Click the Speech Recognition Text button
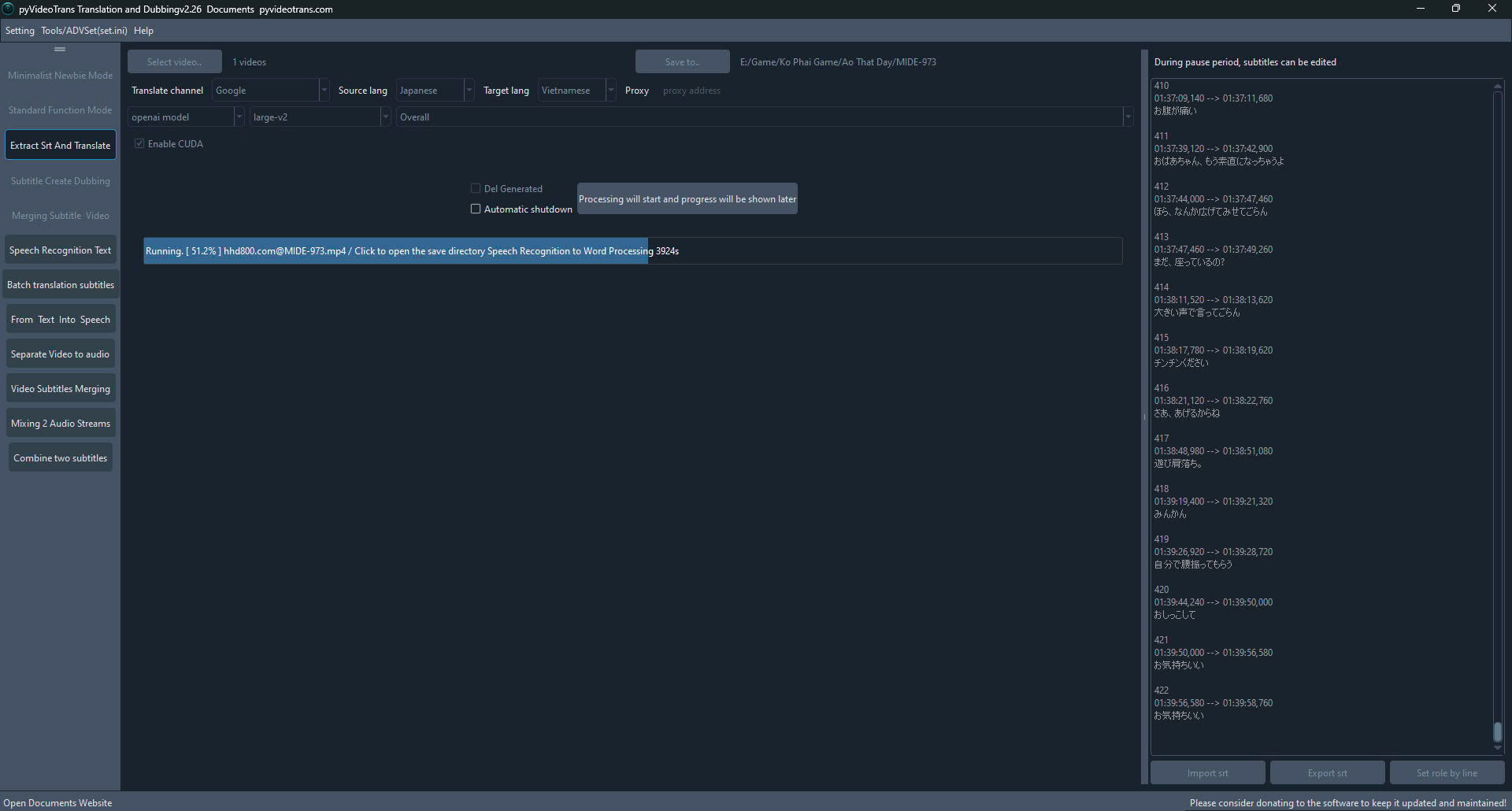Screen dimensions: 1512x811 tap(61, 250)
